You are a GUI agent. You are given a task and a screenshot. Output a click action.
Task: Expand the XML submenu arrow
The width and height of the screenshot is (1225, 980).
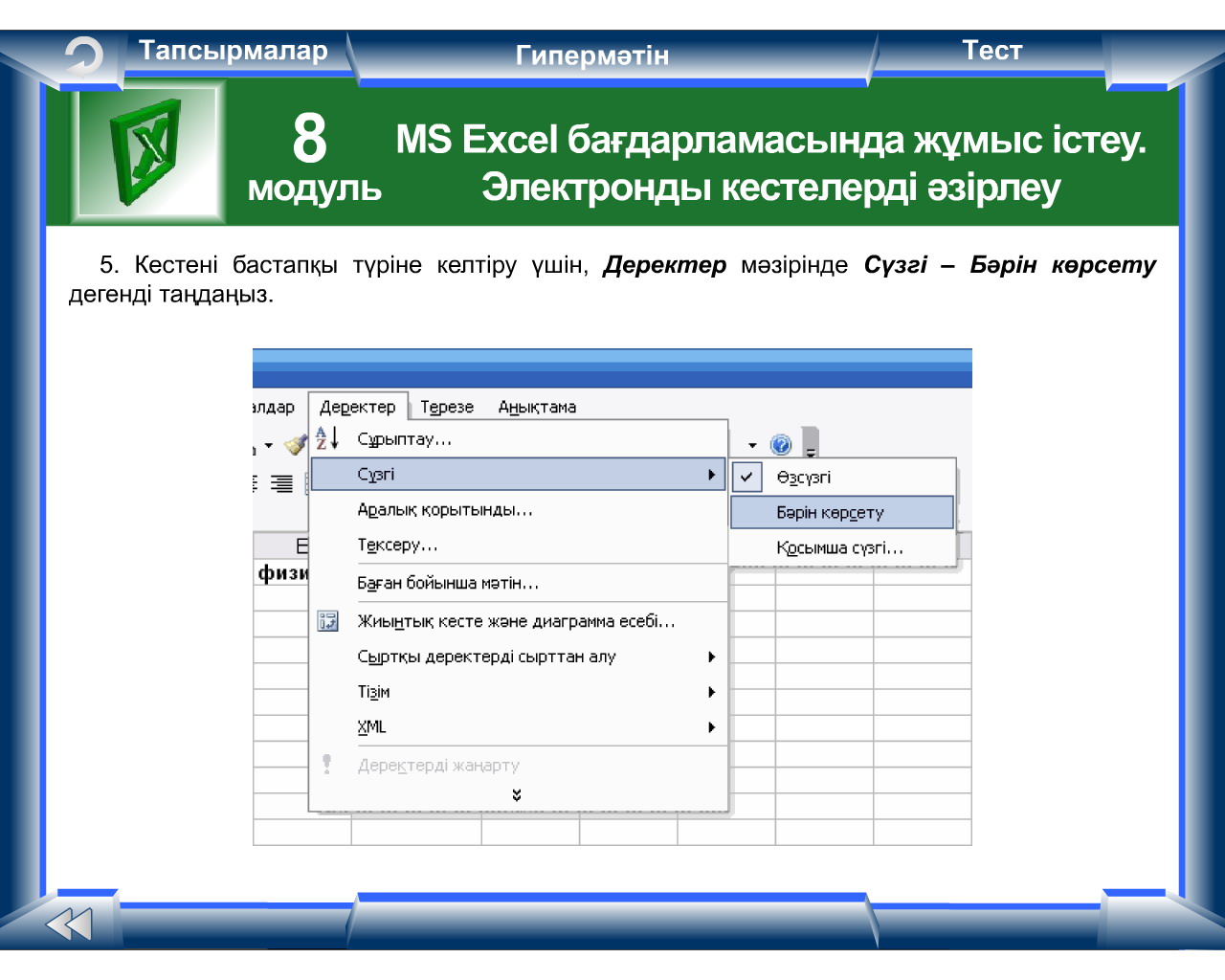click(x=711, y=727)
